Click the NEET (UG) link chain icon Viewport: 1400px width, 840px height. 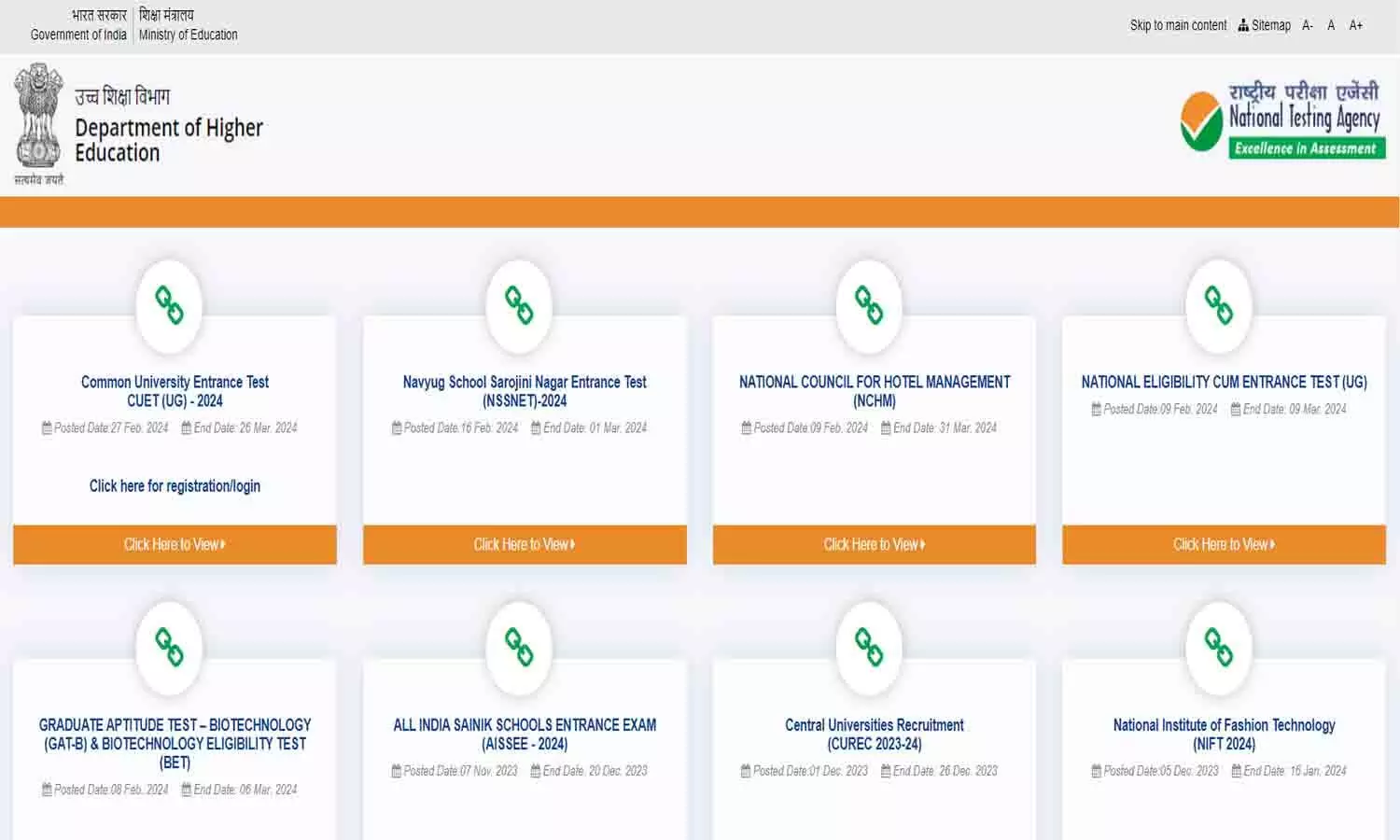(x=1219, y=305)
